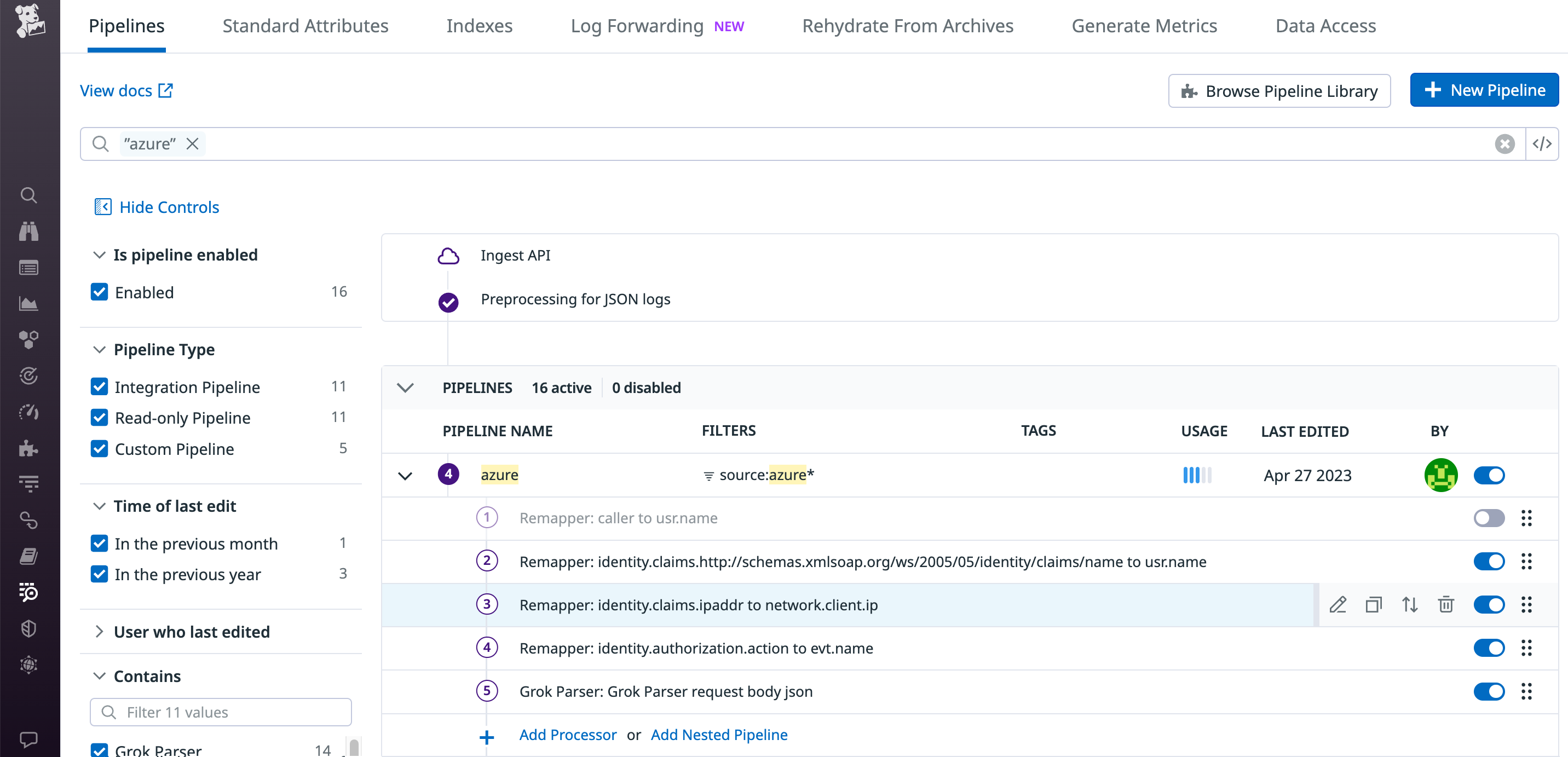Create a pipeline with New Pipeline button
Image resolution: width=1568 pixels, height=757 pixels.
coord(1484,89)
